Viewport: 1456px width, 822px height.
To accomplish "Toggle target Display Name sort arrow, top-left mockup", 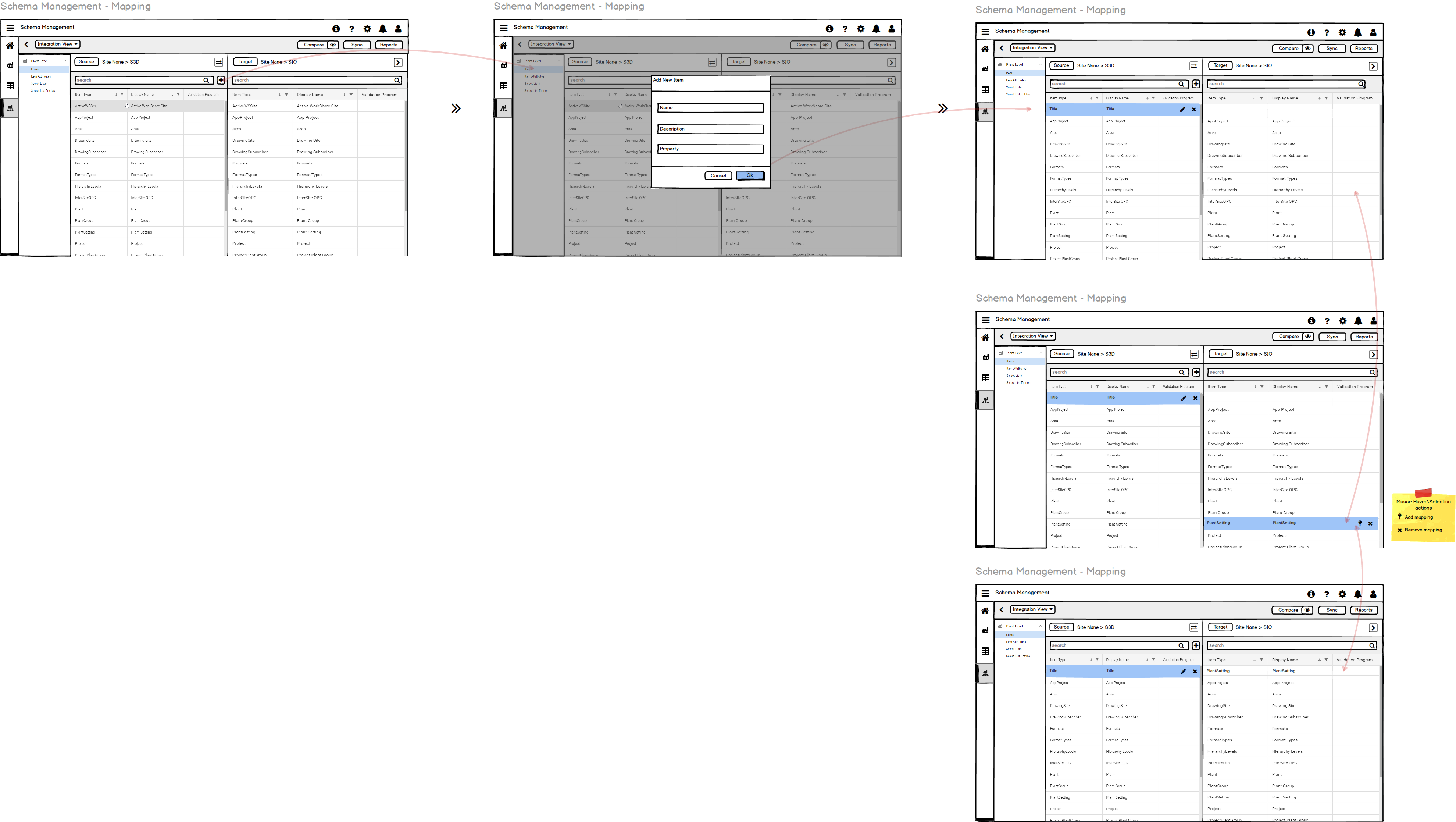I will 344,95.
